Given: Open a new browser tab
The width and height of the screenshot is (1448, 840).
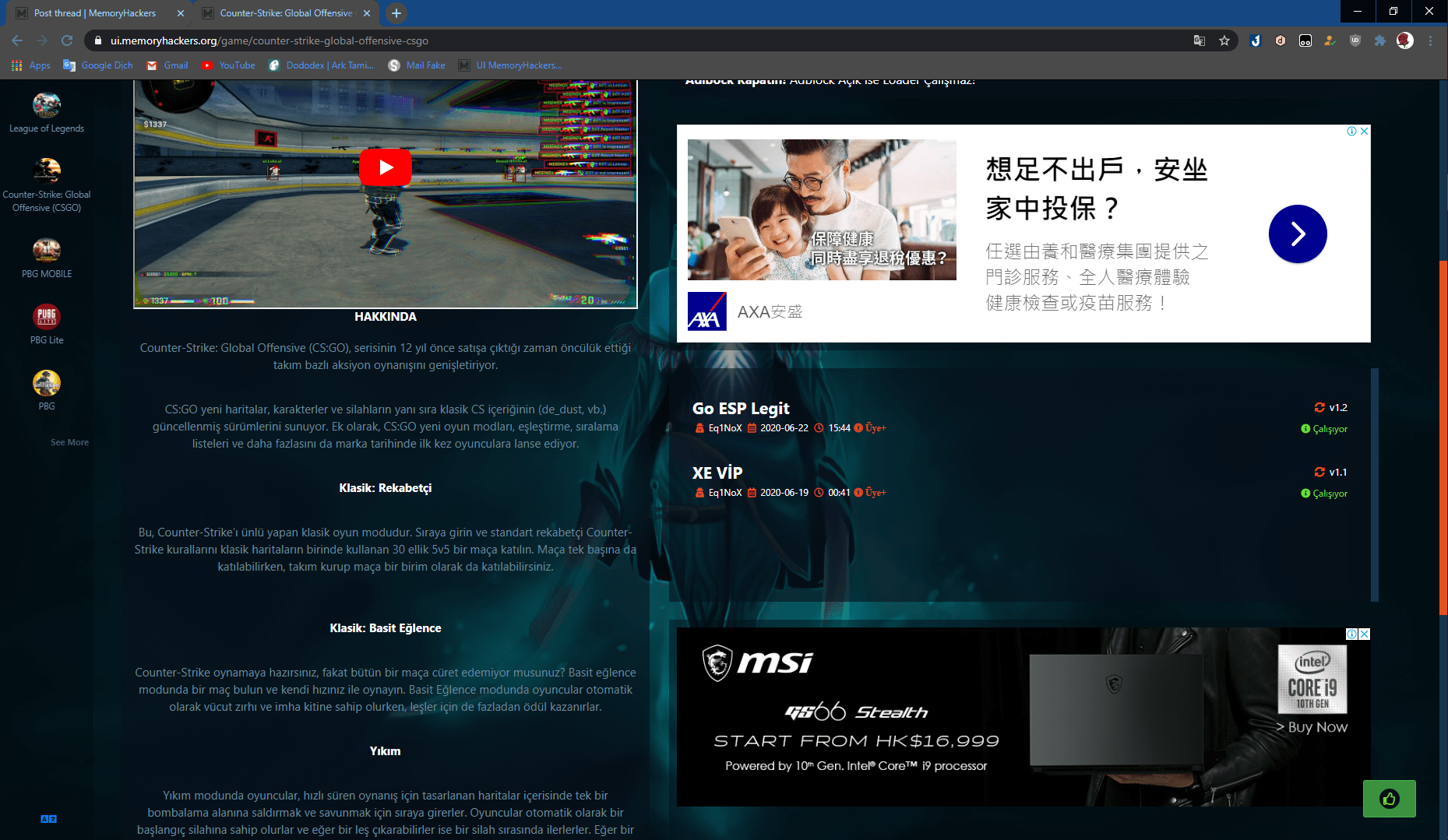Looking at the screenshot, I should click(x=396, y=13).
